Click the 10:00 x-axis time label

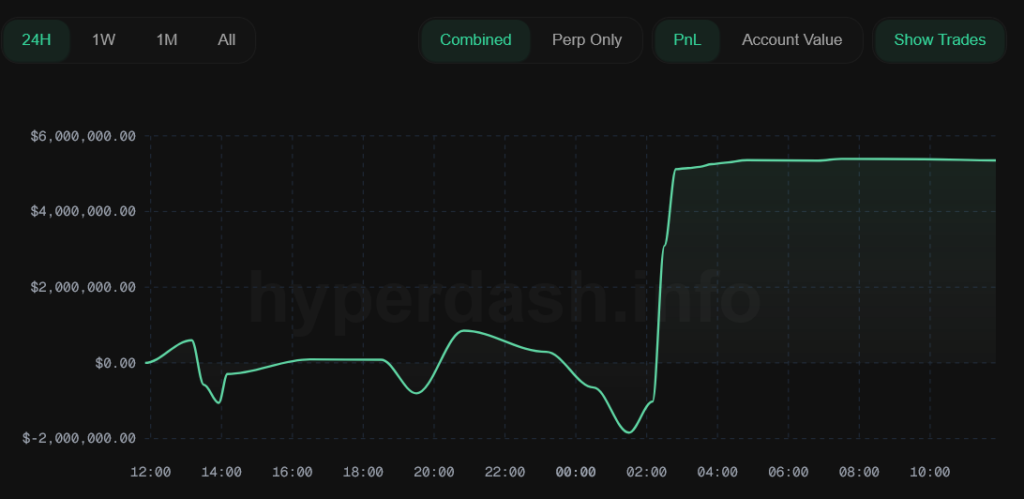point(930,472)
